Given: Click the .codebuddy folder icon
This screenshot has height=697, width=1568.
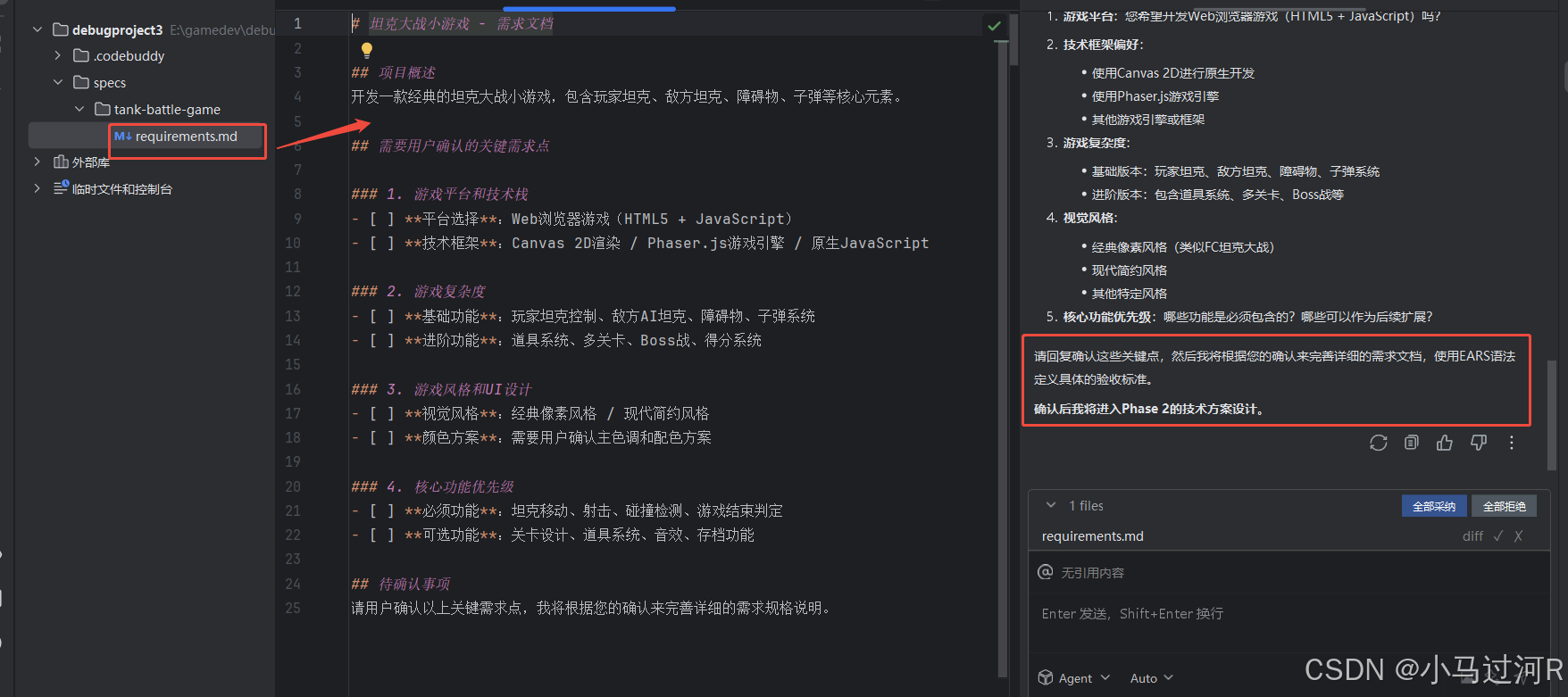Looking at the screenshot, I should pyautogui.click(x=81, y=55).
